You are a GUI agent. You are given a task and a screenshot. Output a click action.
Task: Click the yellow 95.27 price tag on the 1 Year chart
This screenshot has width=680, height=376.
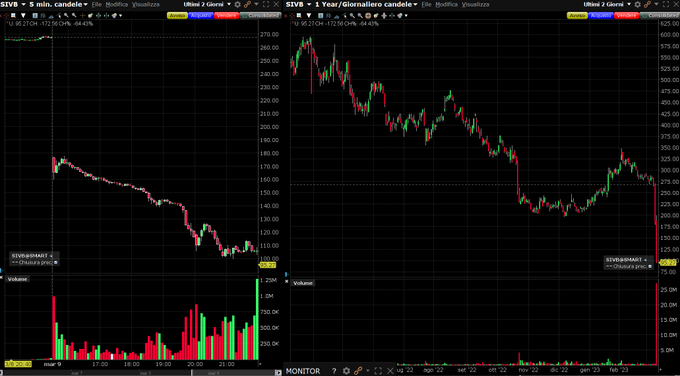(x=667, y=262)
